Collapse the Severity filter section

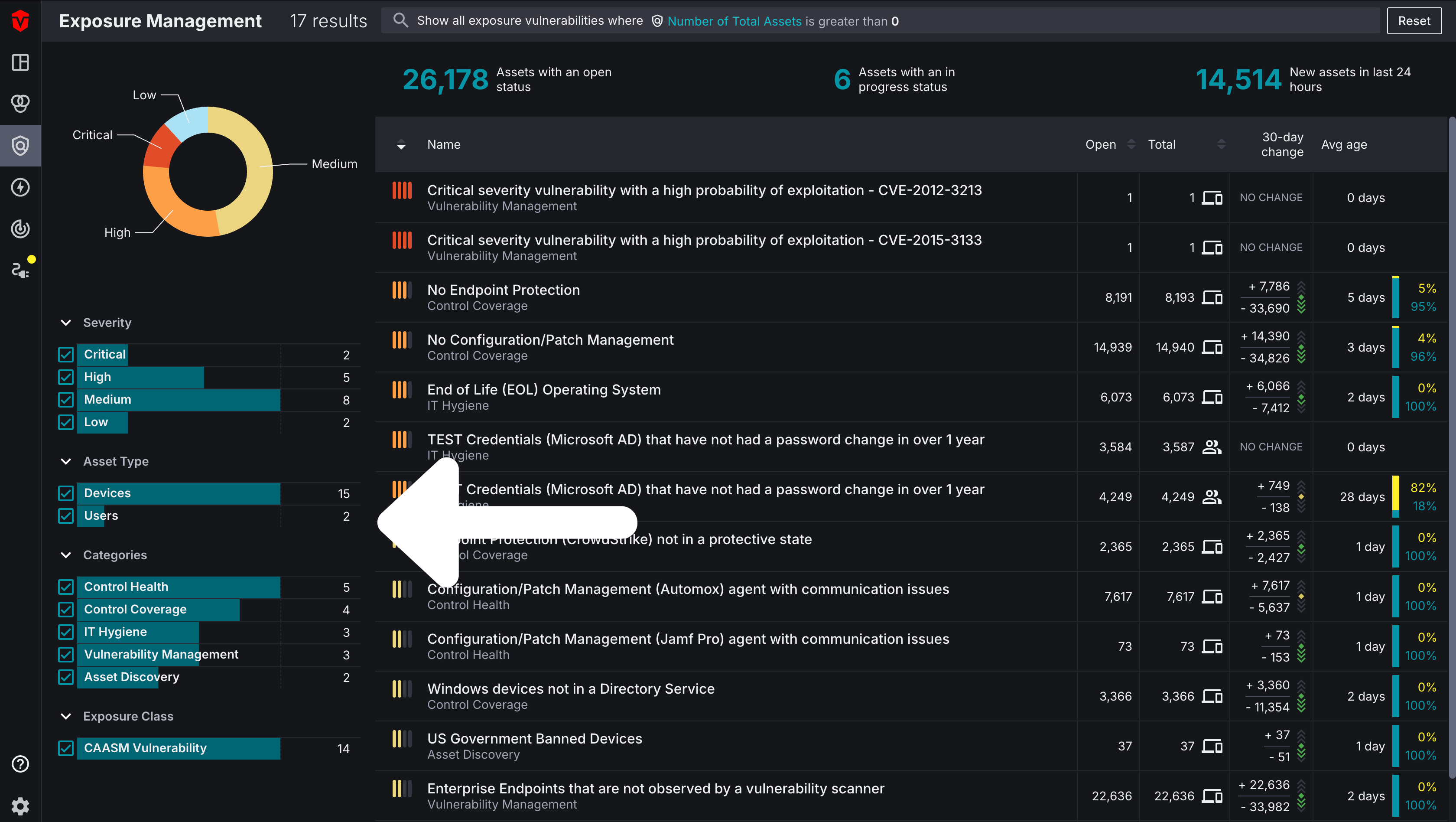(x=65, y=322)
